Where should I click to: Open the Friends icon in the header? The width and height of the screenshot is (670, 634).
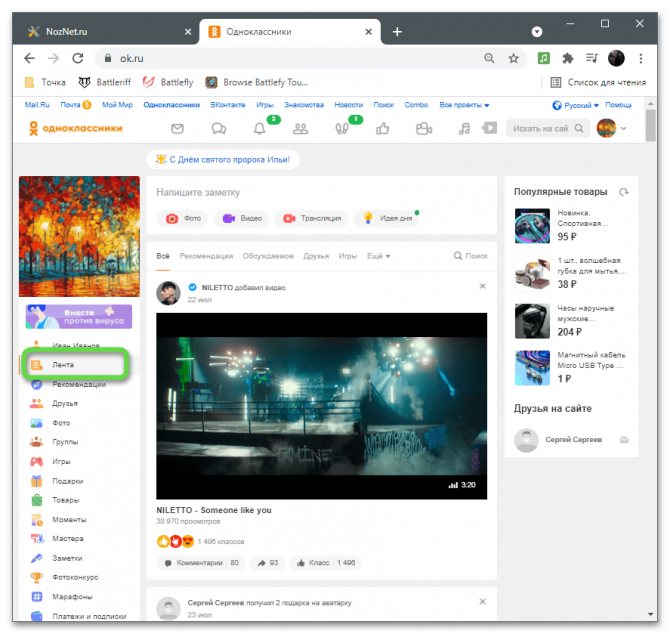coord(300,129)
